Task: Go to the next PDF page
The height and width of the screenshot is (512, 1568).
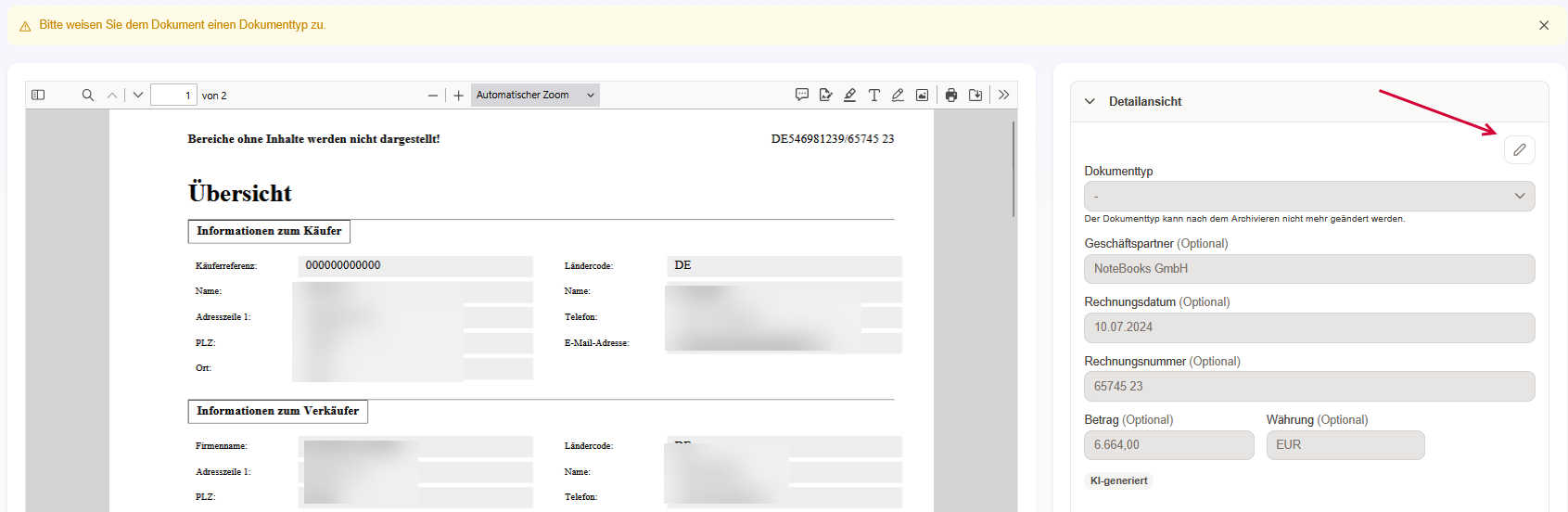Action: (x=138, y=95)
